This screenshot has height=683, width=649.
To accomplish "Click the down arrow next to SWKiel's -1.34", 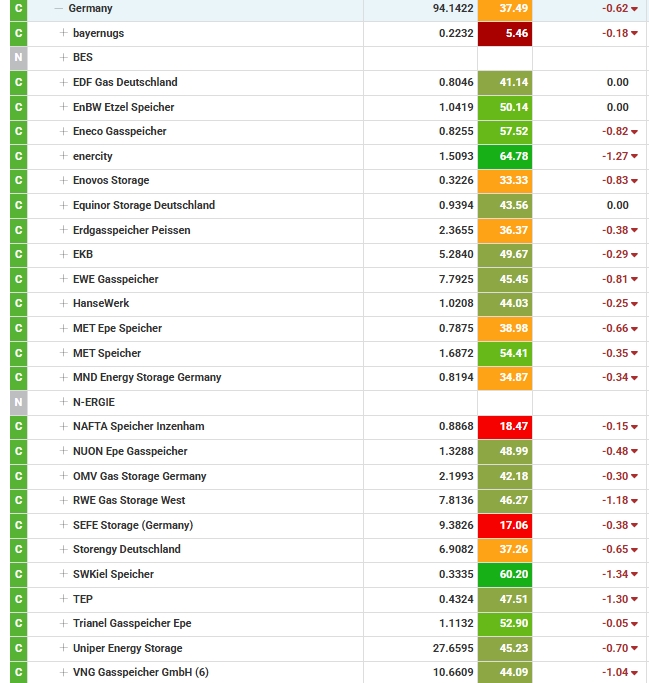I will tap(635, 575).
